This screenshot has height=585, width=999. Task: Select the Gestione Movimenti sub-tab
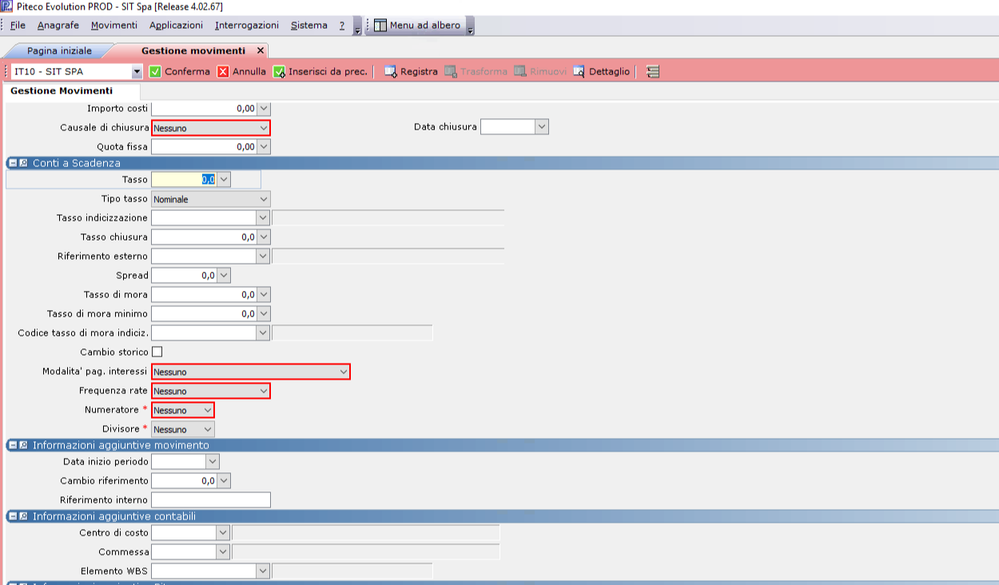(61, 91)
